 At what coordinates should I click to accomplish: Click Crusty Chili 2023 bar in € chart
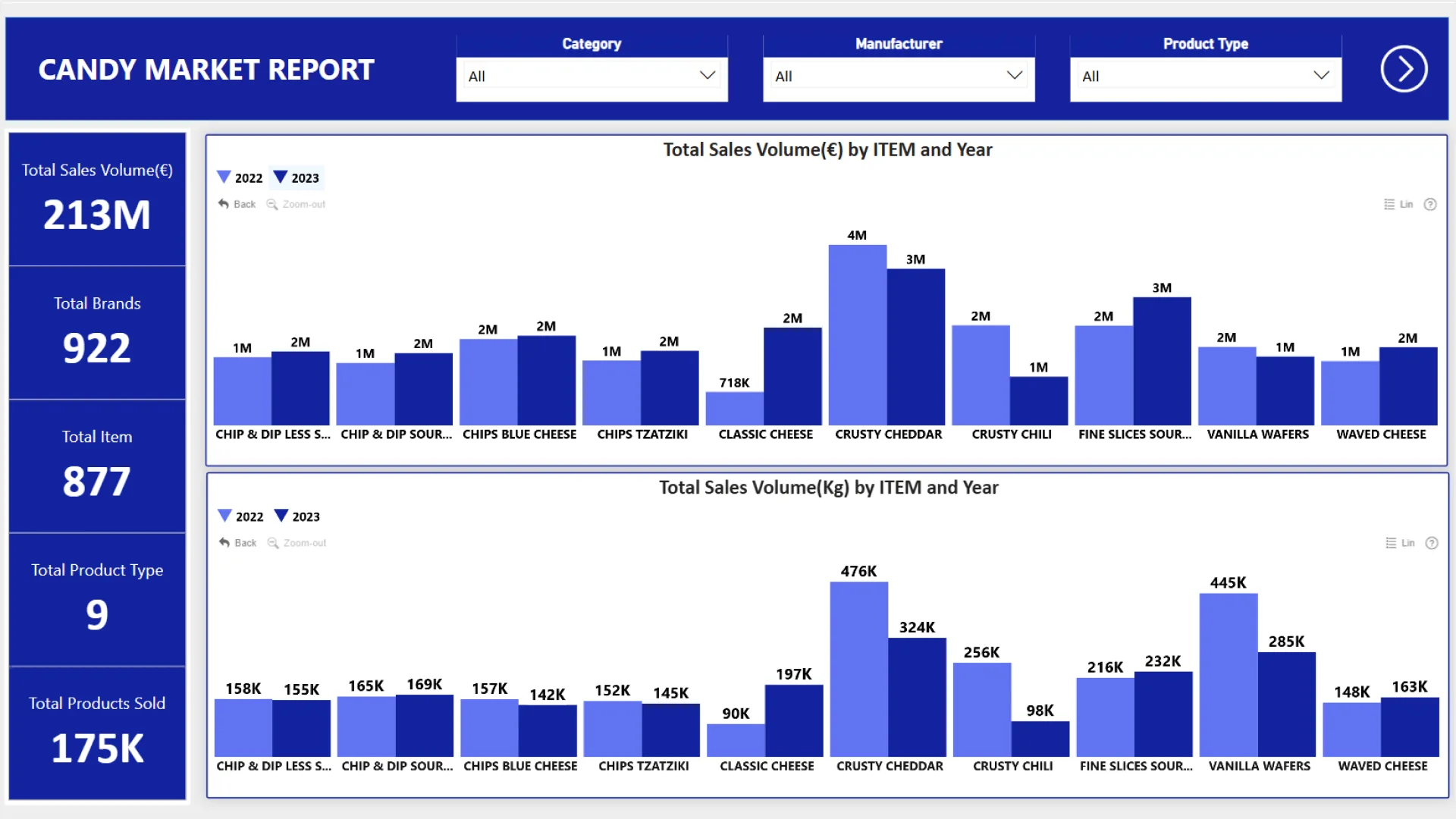point(1039,400)
